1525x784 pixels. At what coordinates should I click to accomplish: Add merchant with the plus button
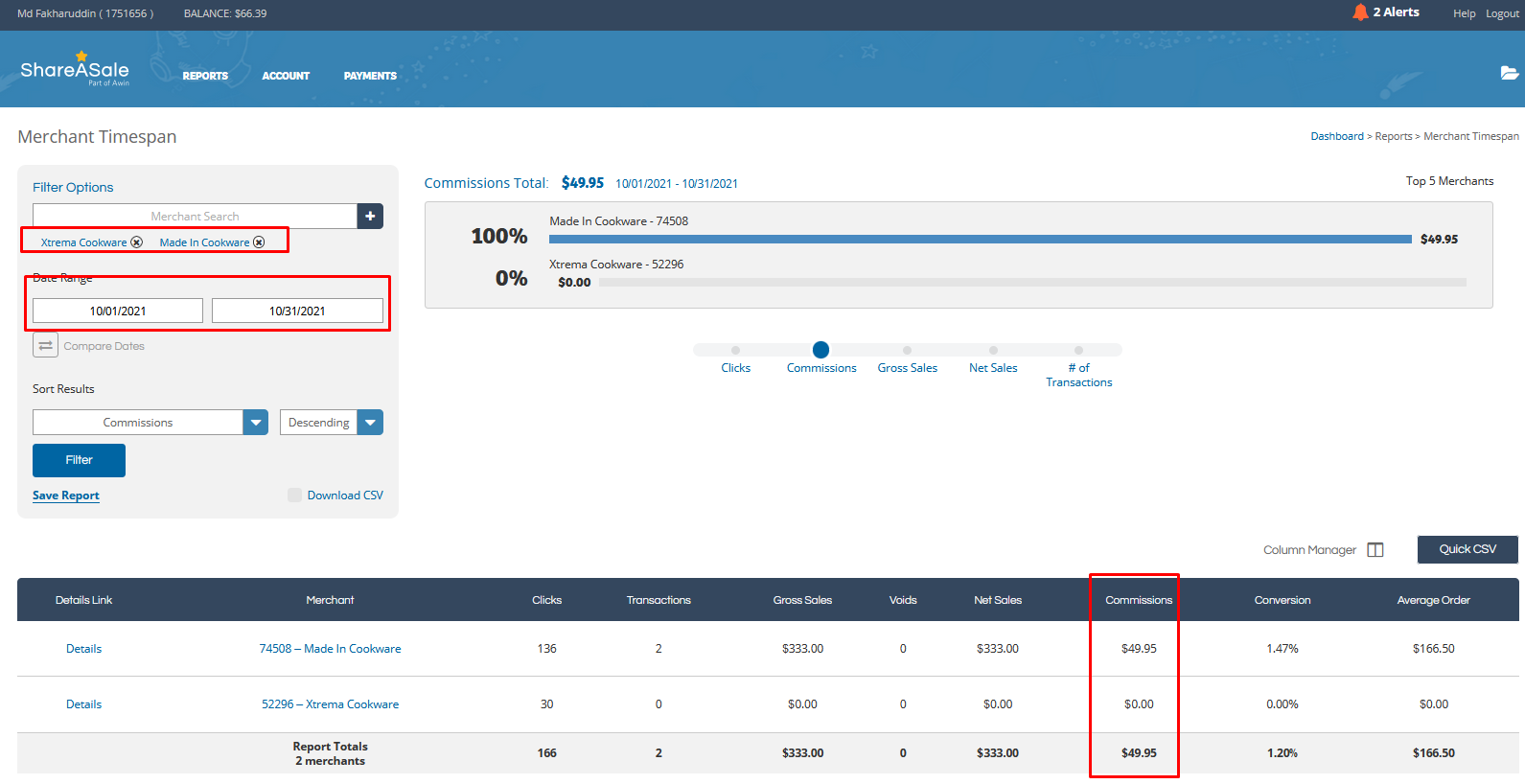(370, 216)
